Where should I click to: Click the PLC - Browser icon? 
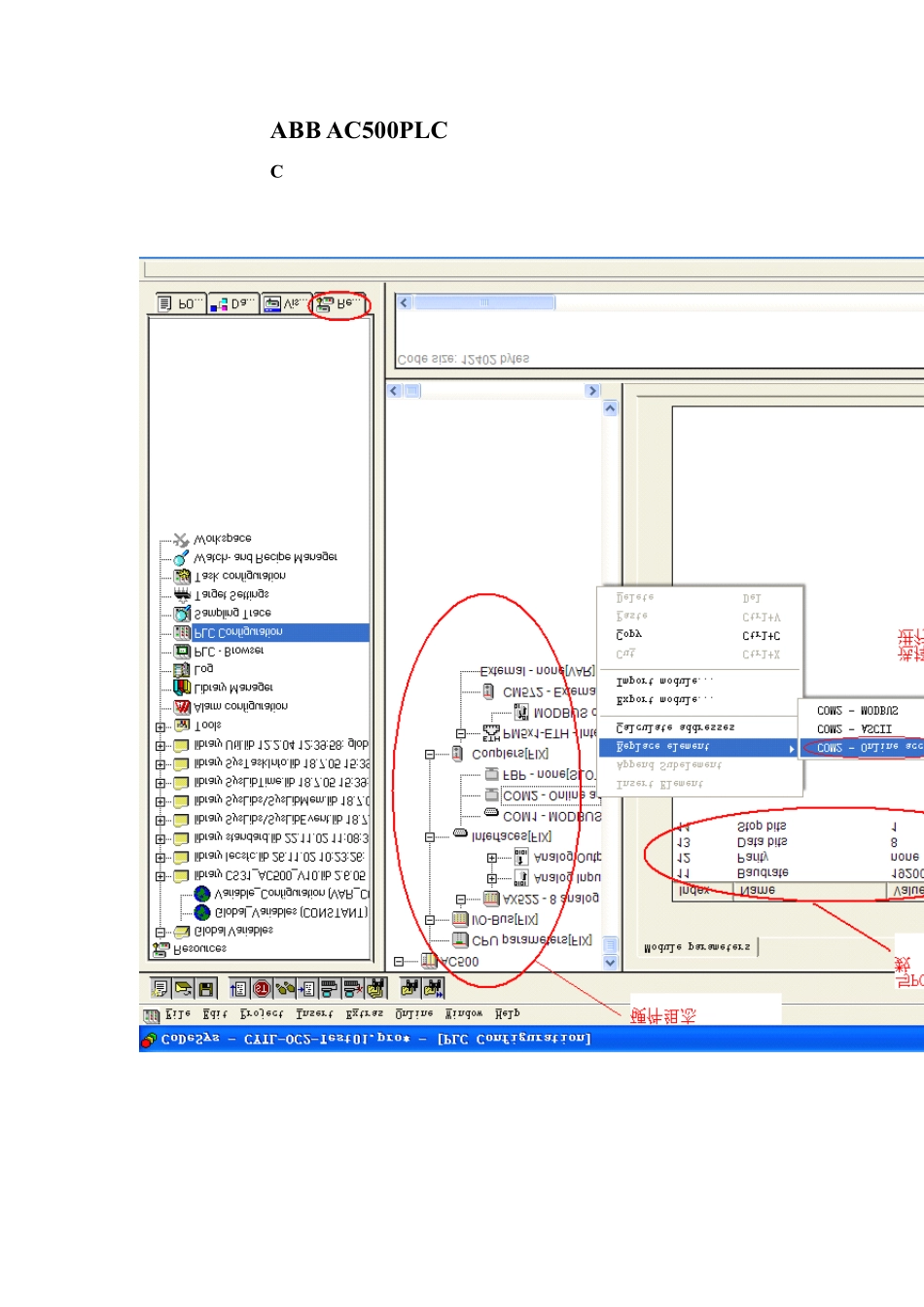182,651
